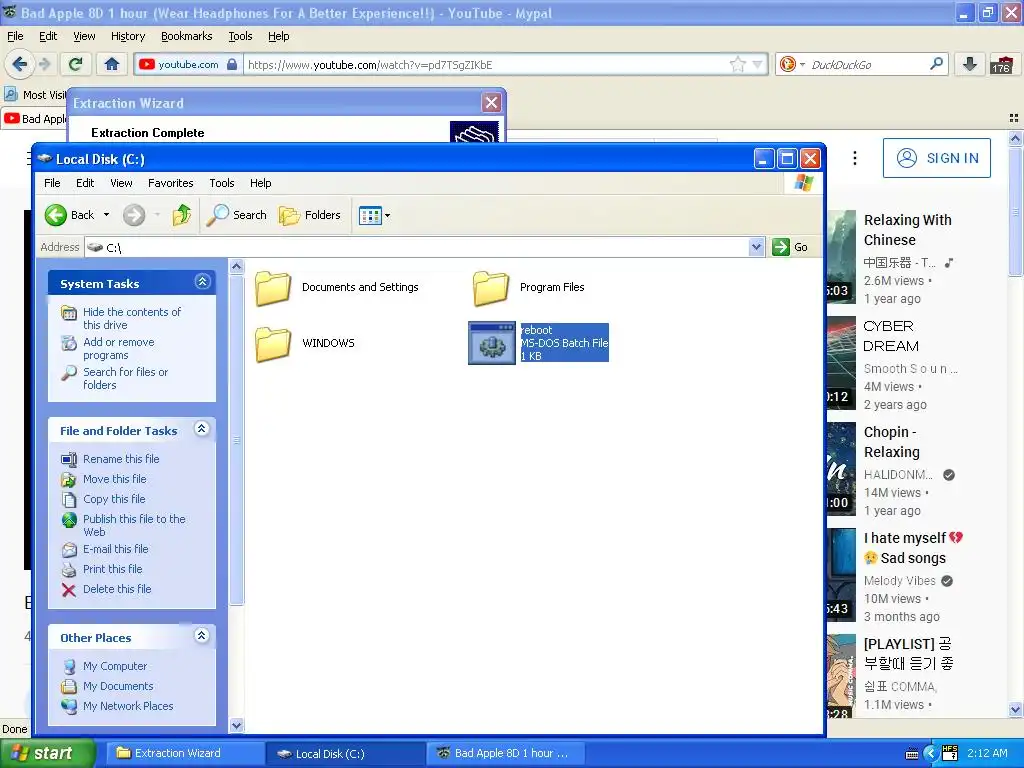1024x768 pixels.
Task: Click keyboard tray icon in taskbar
Action: pos(912,754)
